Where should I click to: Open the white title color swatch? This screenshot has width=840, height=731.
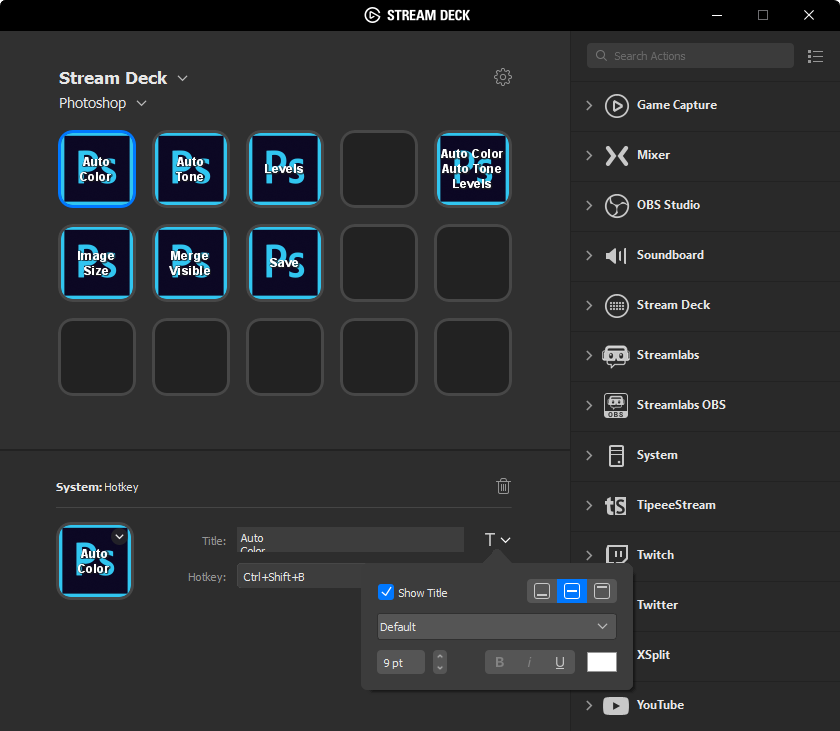tap(601, 662)
